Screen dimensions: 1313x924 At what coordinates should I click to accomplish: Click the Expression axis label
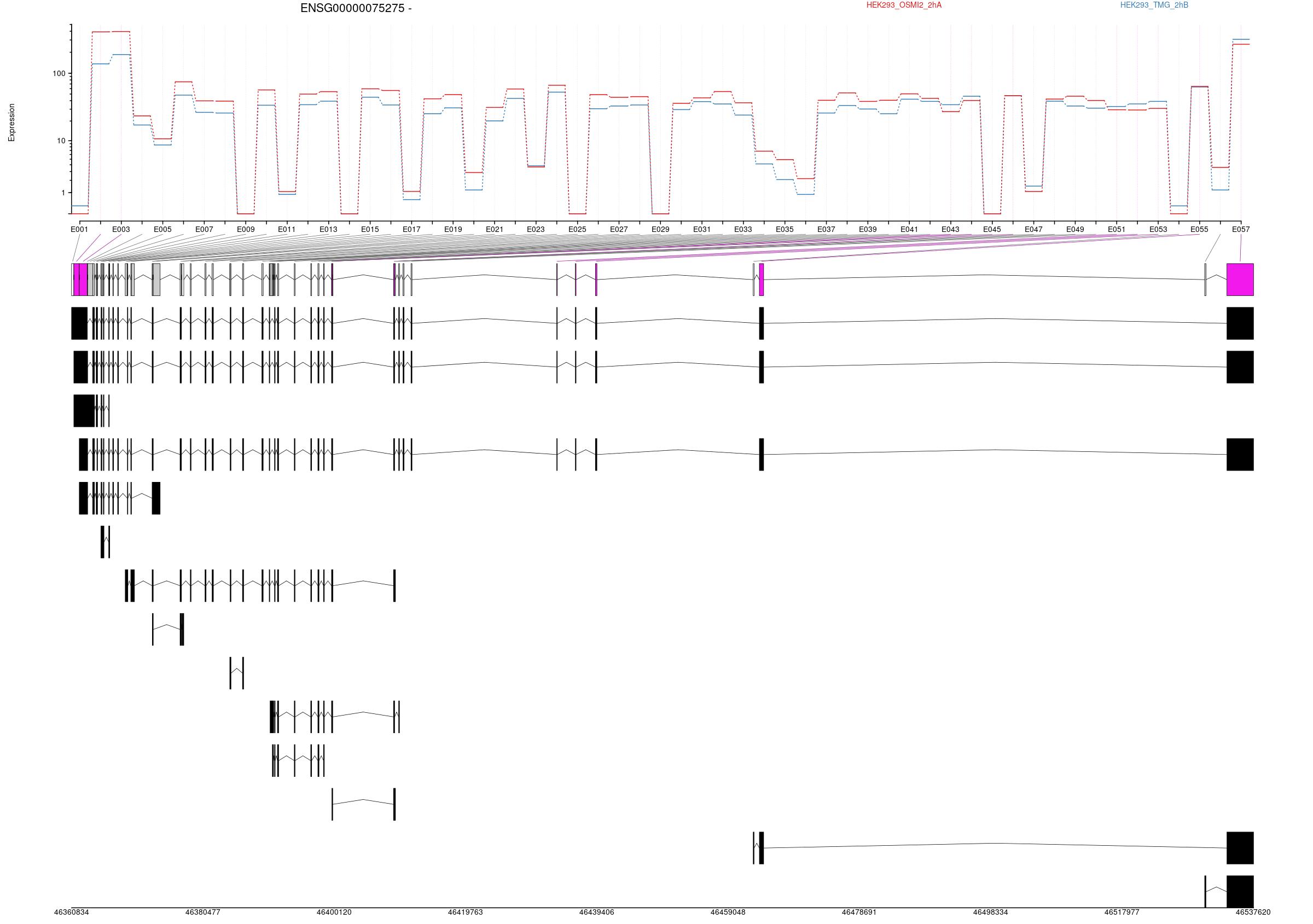coord(11,123)
